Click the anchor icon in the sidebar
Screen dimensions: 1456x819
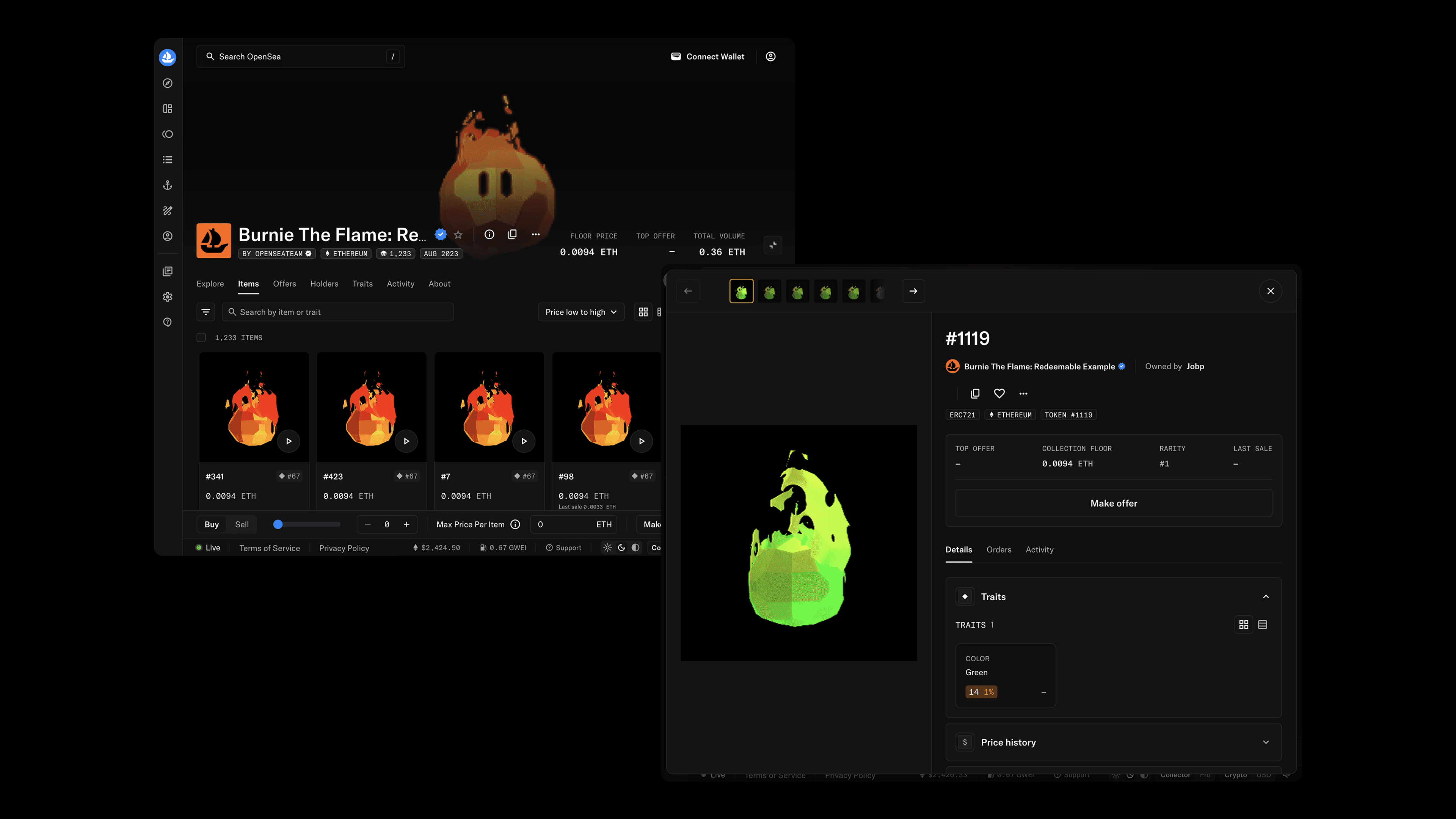click(167, 185)
